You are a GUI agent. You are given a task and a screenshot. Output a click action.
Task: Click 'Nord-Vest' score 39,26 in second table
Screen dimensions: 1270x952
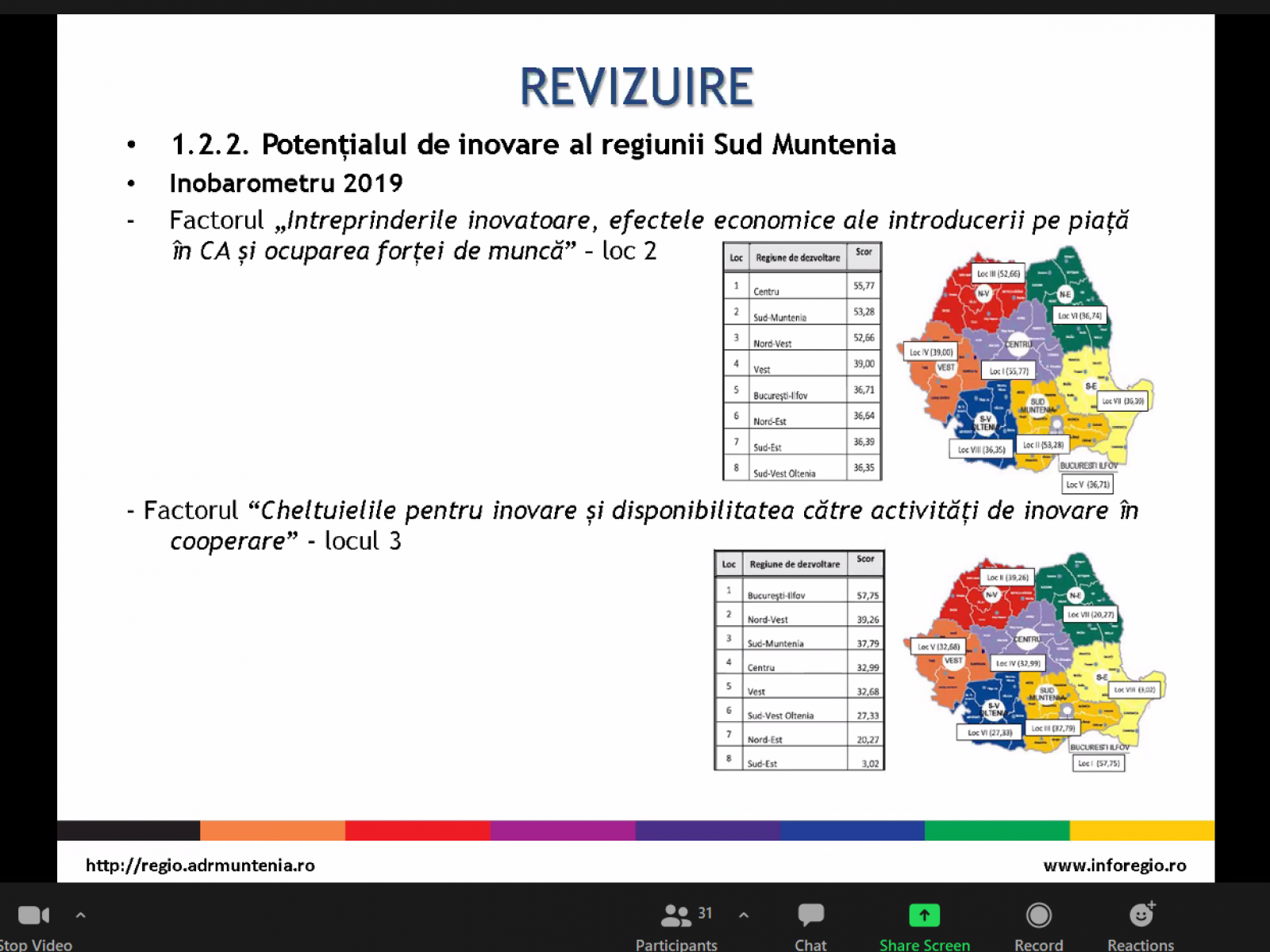click(x=867, y=616)
